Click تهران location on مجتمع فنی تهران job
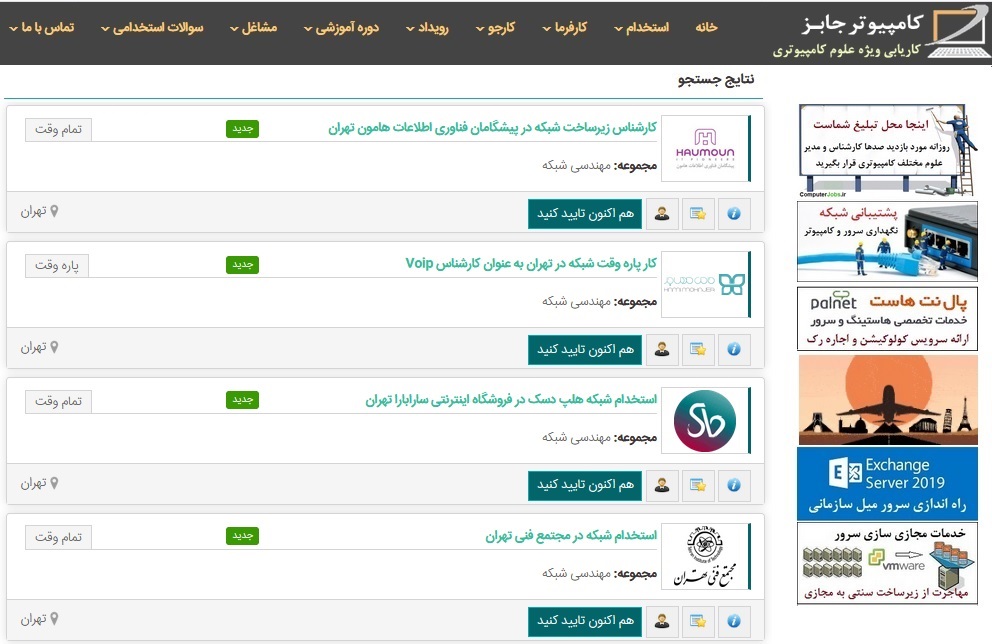This screenshot has height=644, width=992. coord(39,619)
